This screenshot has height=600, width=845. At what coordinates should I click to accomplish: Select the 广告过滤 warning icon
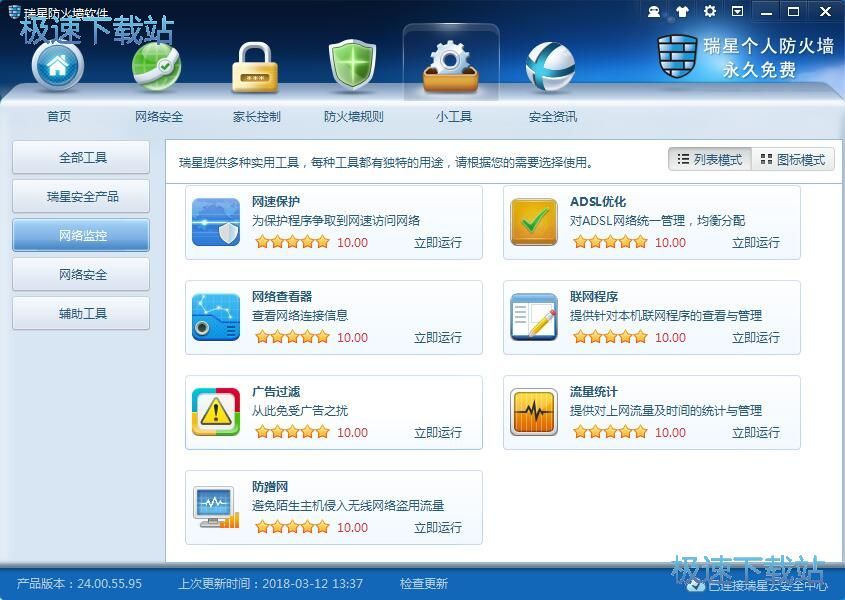click(x=216, y=412)
